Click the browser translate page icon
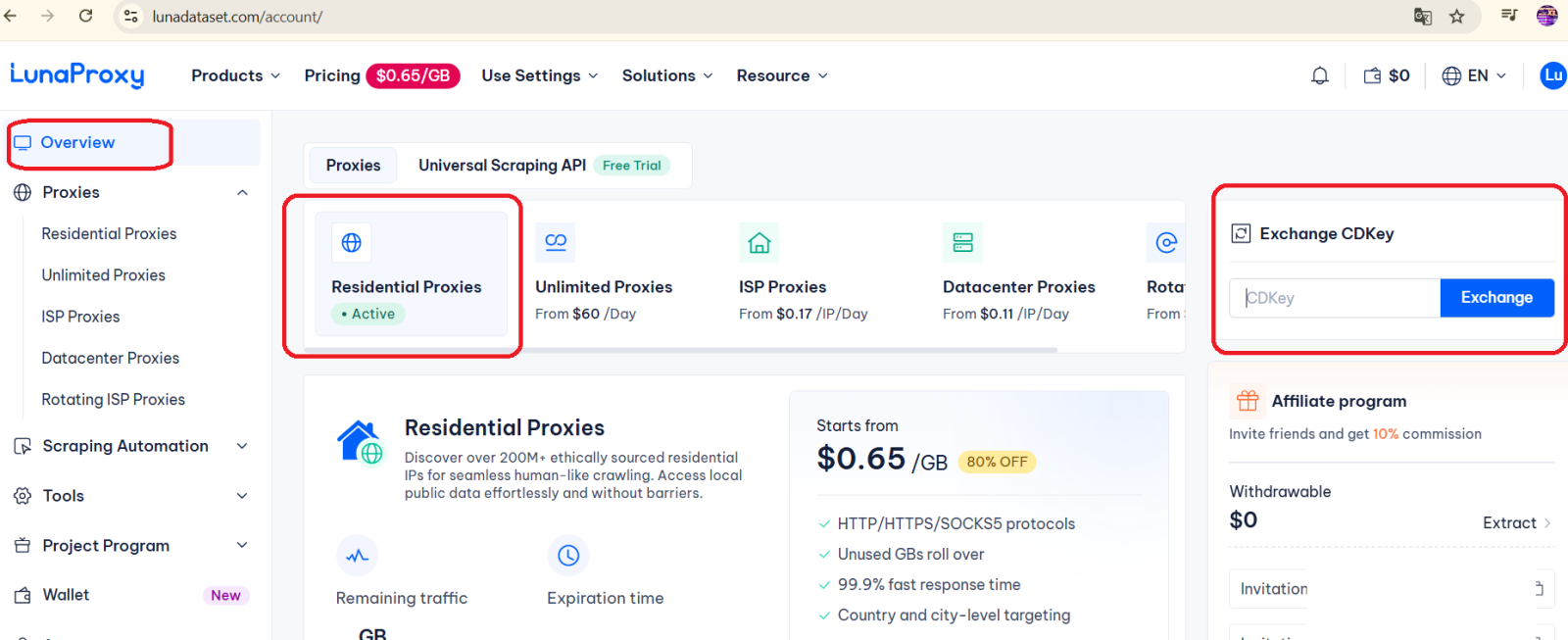 click(x=1422, y=17)
